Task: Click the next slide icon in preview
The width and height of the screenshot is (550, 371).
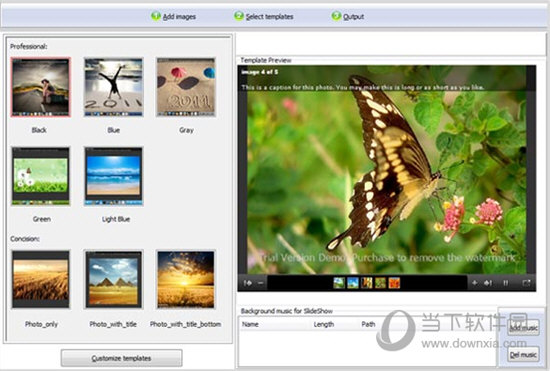Action: pyautogui.click(x=488, y=283)
